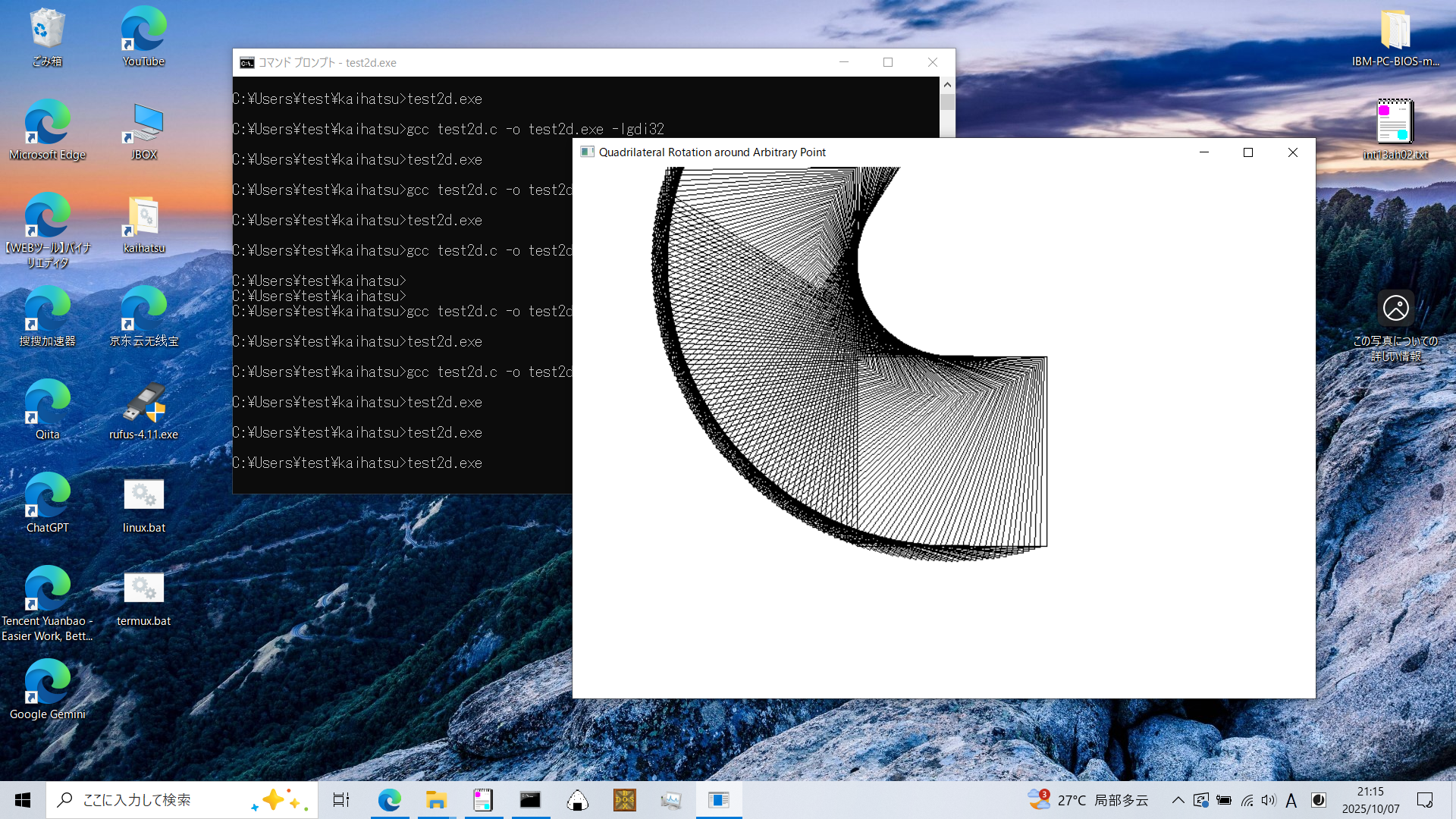The image size is (1456, 819).
Task: Open the JBOX desktop shortcut
Action: tap(143, 129)
